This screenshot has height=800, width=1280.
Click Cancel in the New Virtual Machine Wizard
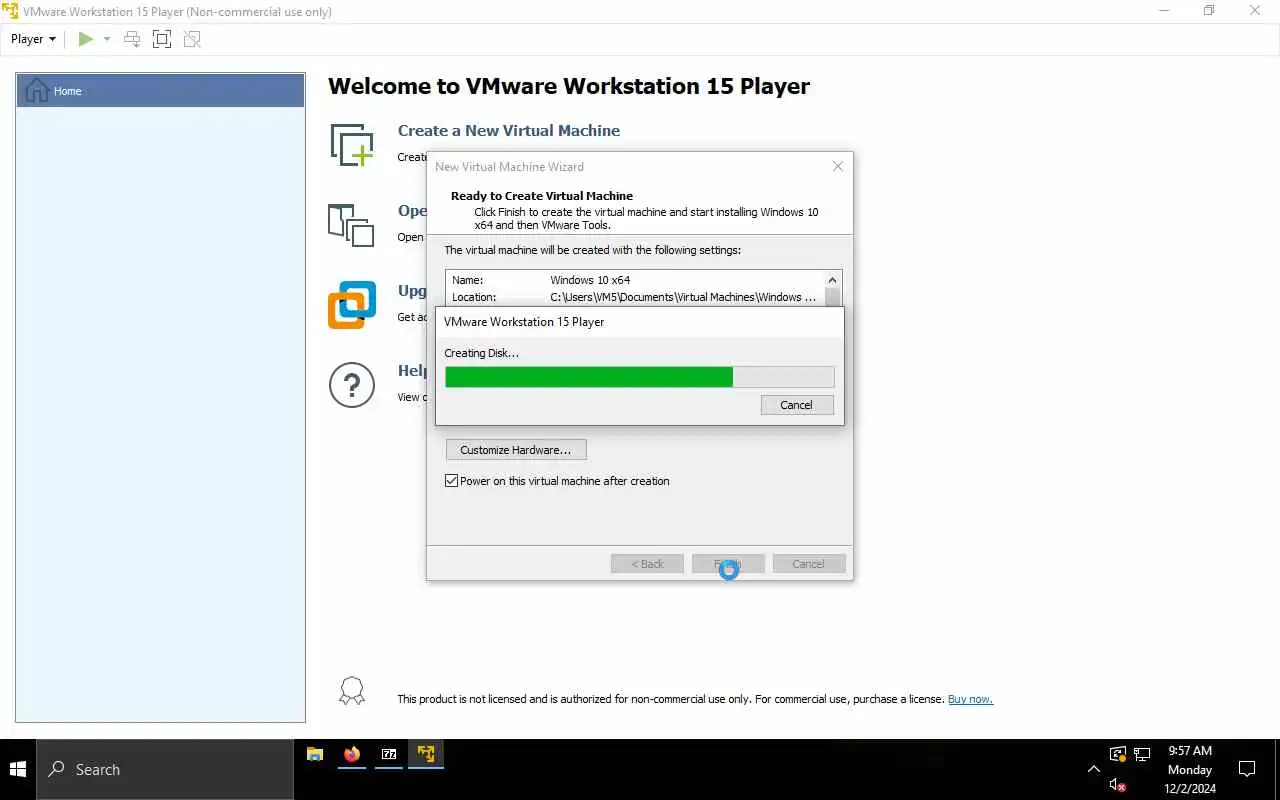click(x=809, y=564)
